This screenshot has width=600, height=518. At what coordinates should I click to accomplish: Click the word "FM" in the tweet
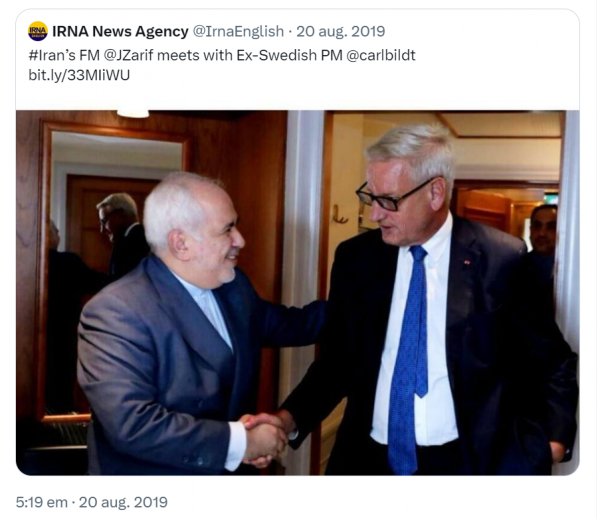tap(89, 55)
